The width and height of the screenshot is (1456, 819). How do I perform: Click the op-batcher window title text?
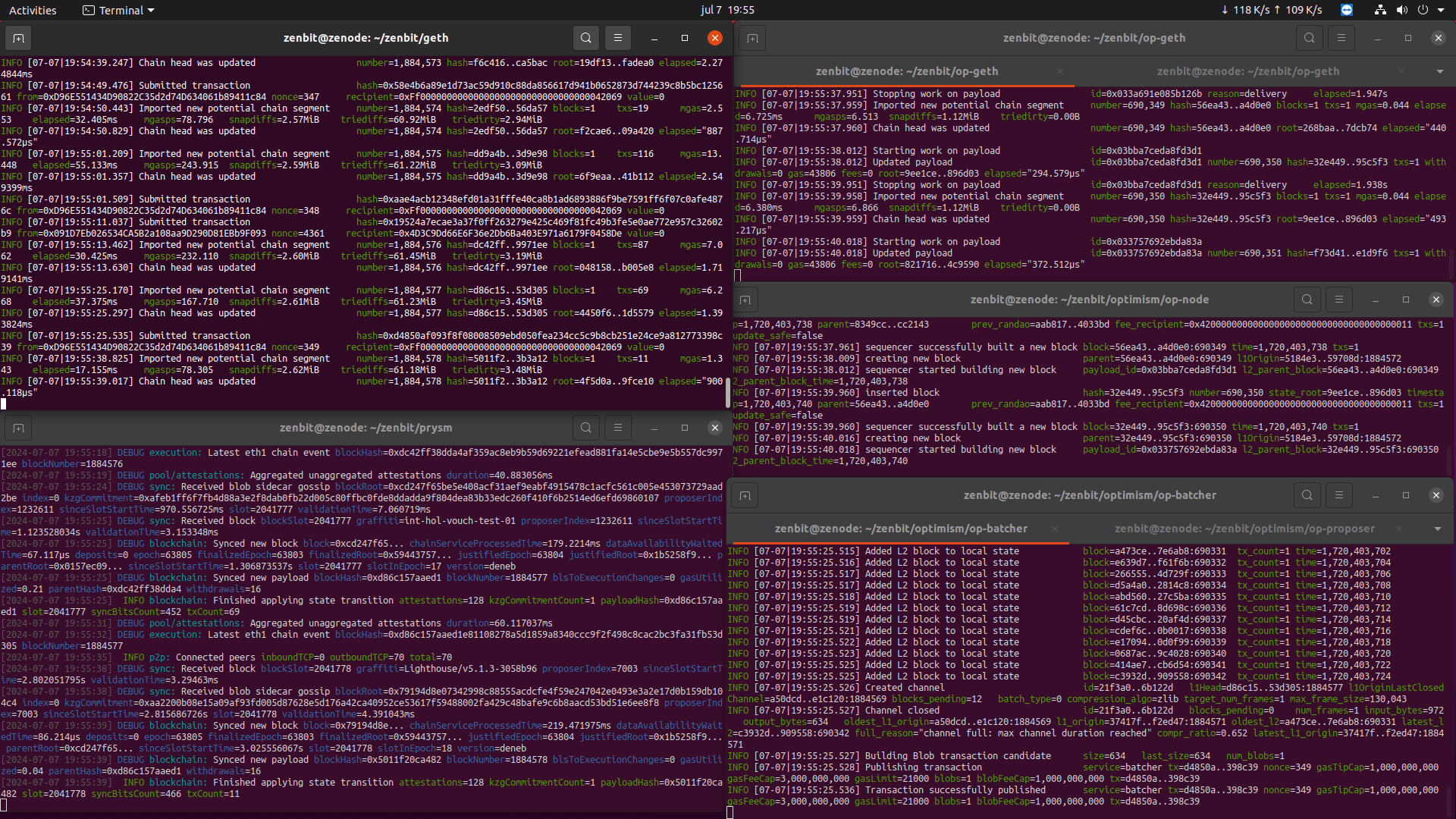coord(1090,495)
